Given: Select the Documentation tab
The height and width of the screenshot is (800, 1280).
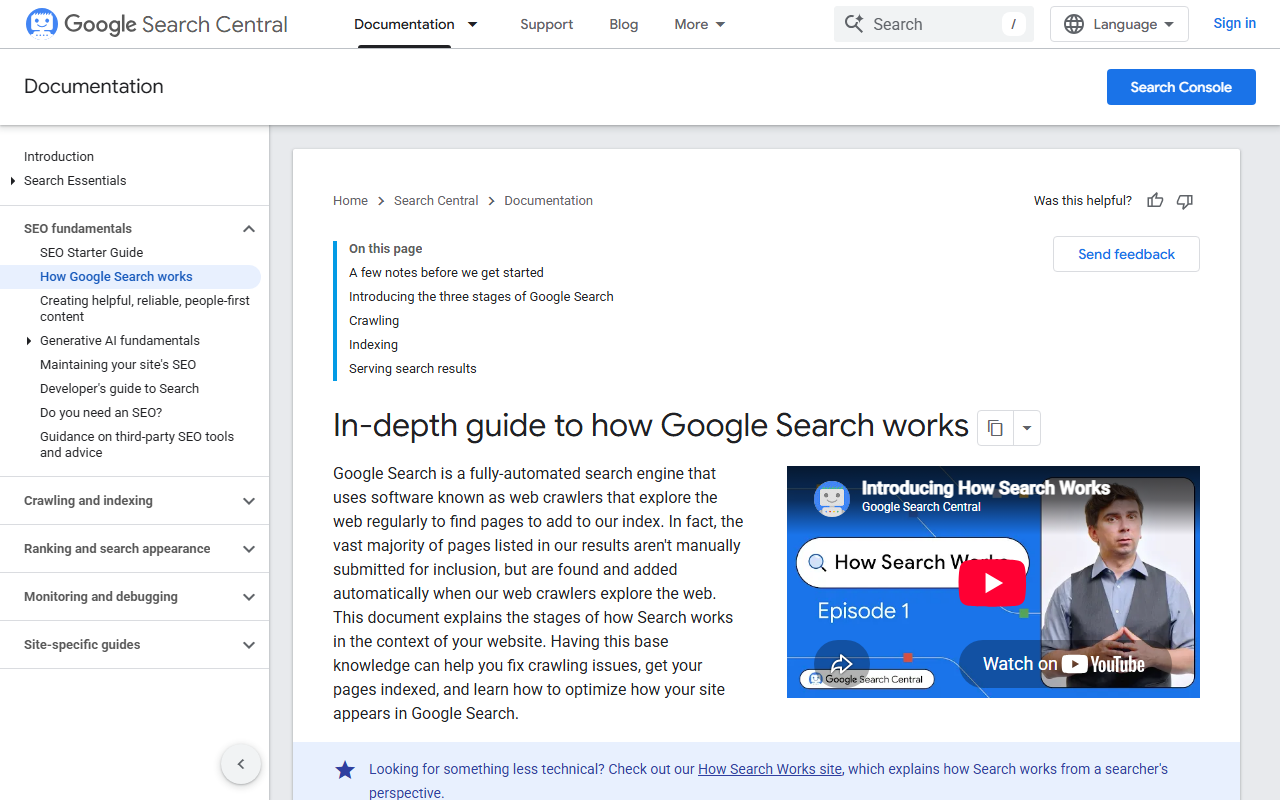Looking at the screenshot, I should (x=404, y=24).
